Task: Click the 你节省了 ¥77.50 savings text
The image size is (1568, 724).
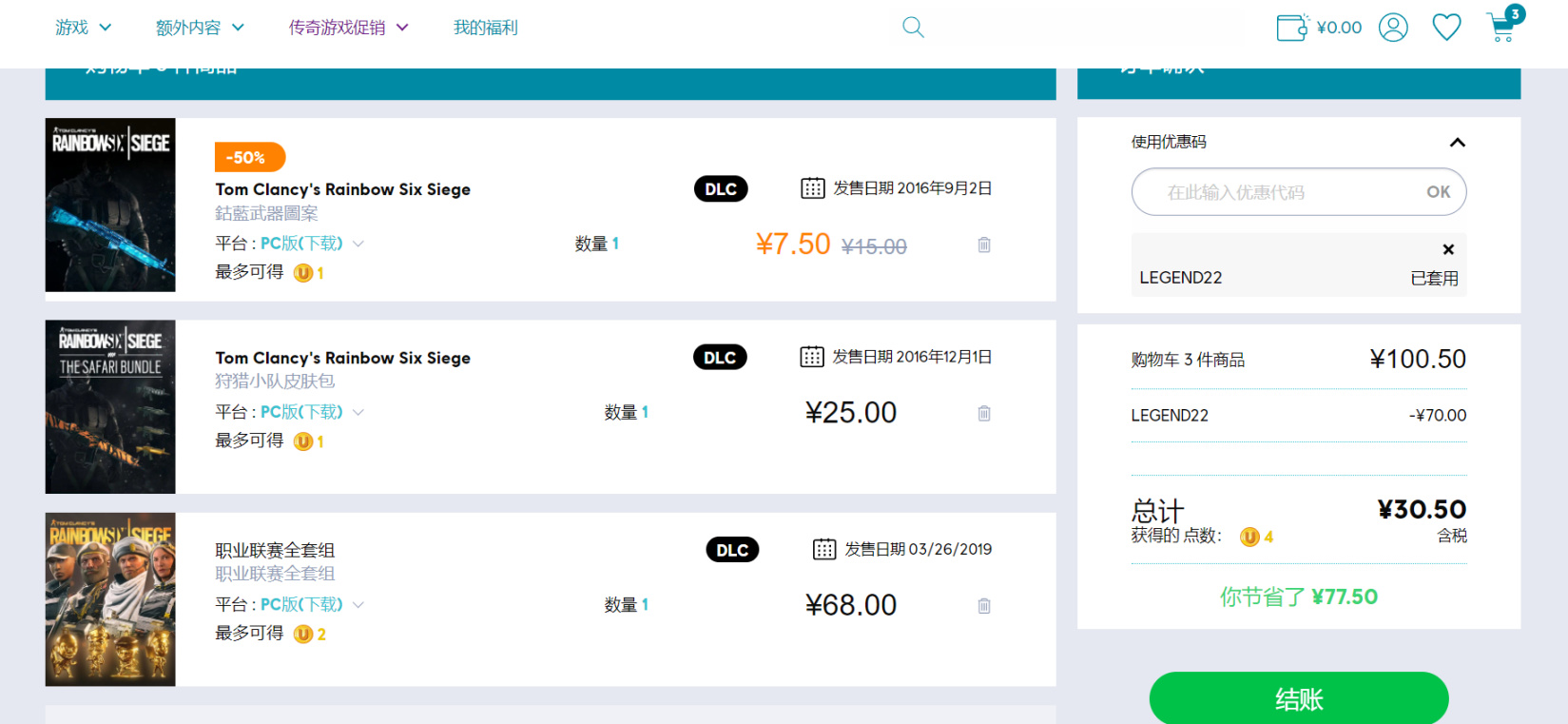Action: [1299, 597]
